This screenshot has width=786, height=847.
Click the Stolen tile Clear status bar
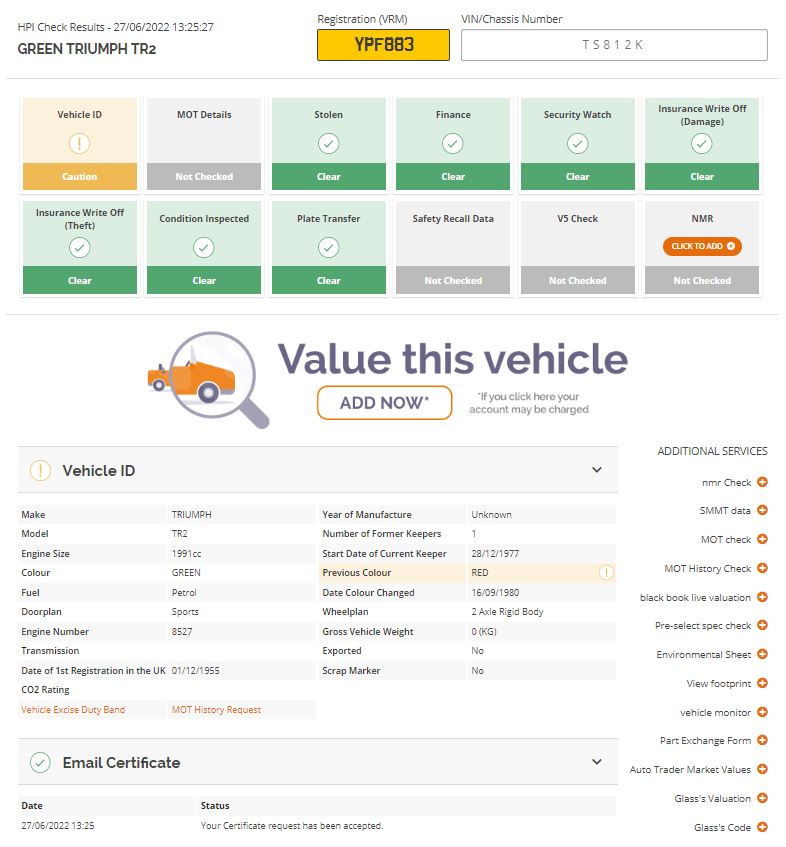[328, 177]
